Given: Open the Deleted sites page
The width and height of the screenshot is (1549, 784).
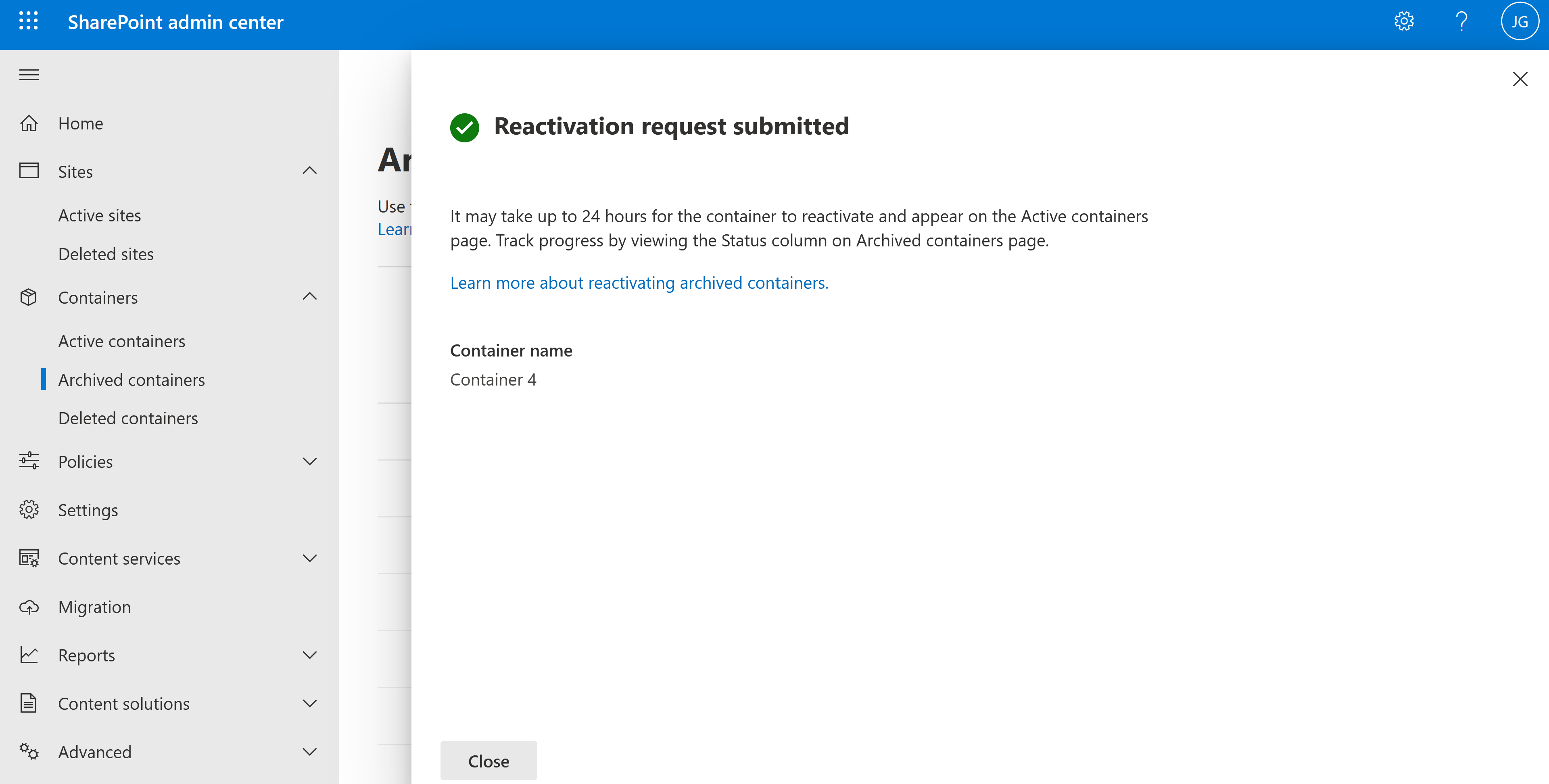Looking at the screenshot, I should point(106,254).
